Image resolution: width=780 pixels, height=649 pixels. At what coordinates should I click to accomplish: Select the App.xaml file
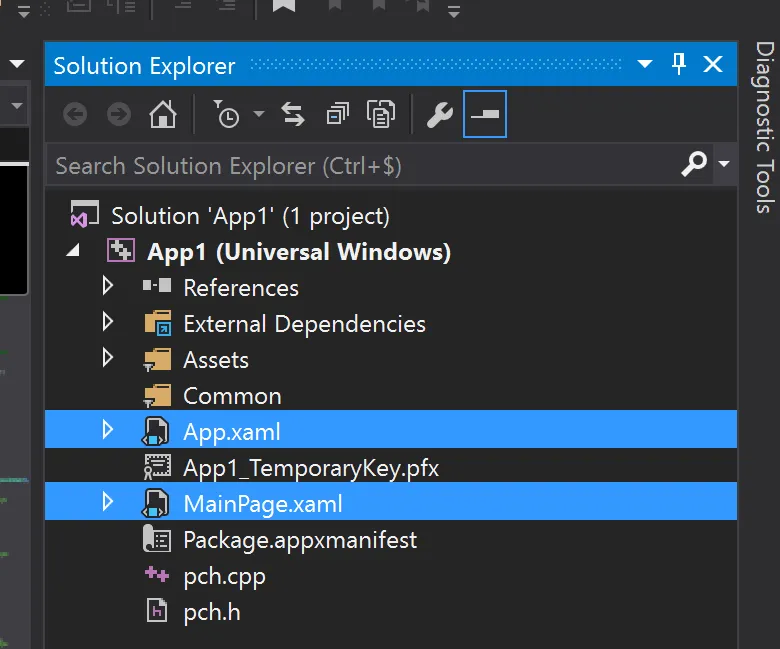(232, 432)
